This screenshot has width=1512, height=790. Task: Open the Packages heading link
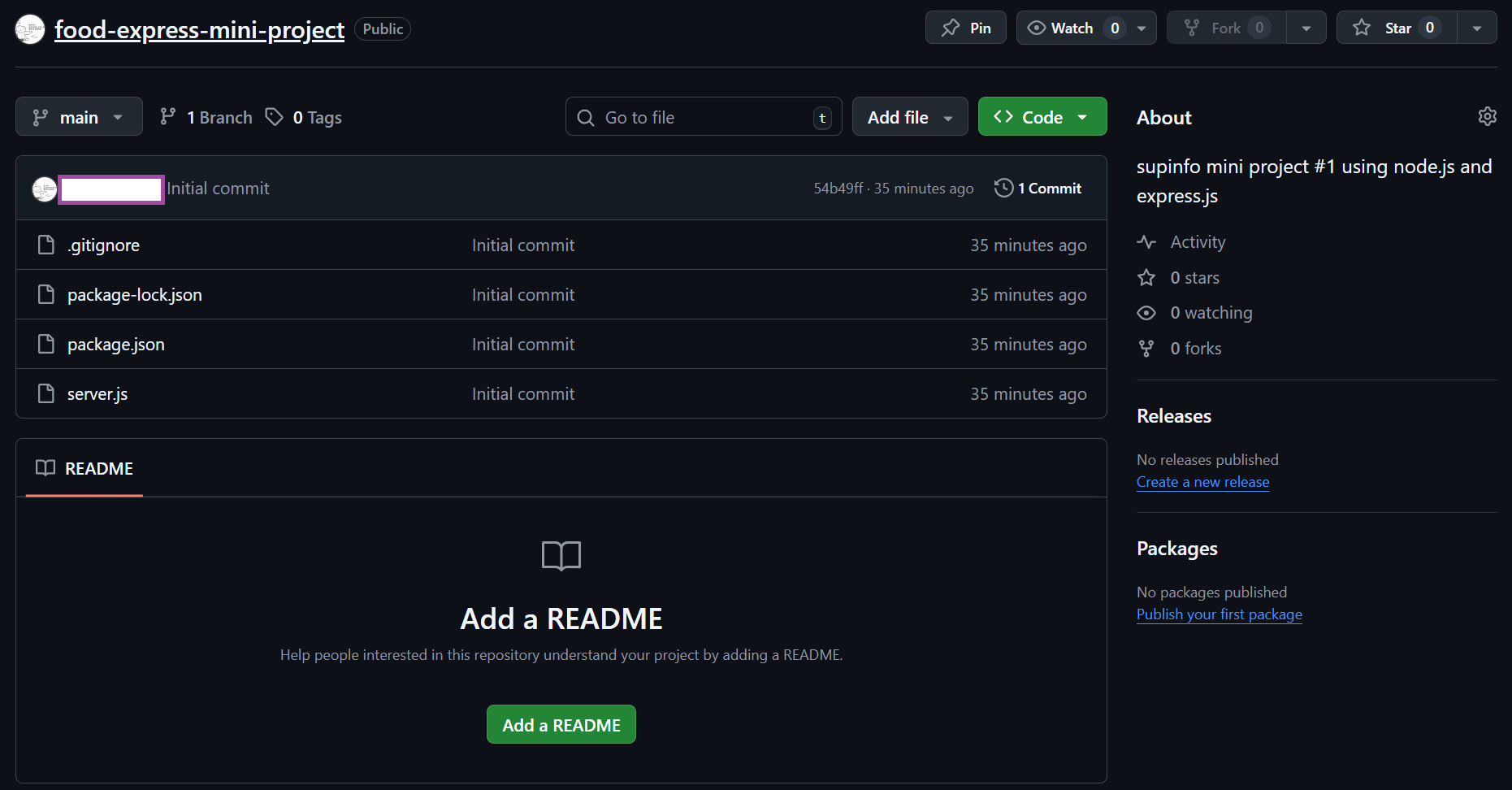pos(1177,549)
